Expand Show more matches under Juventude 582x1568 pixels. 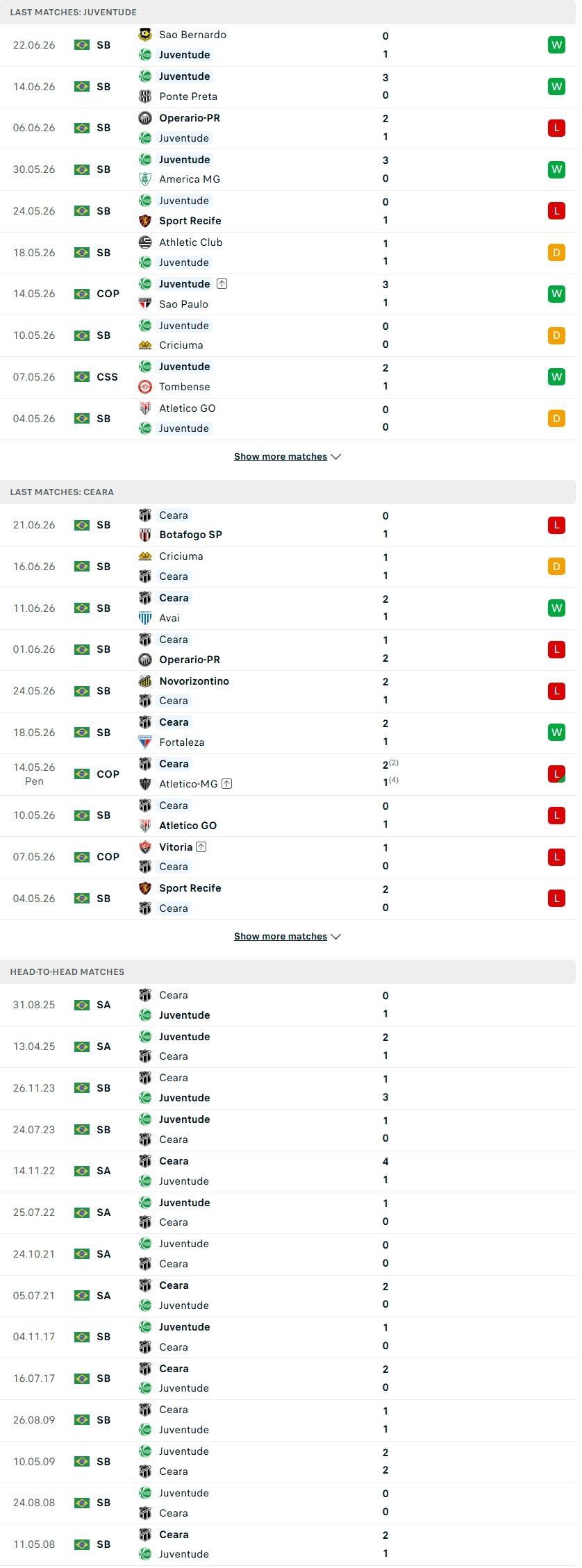288,456
